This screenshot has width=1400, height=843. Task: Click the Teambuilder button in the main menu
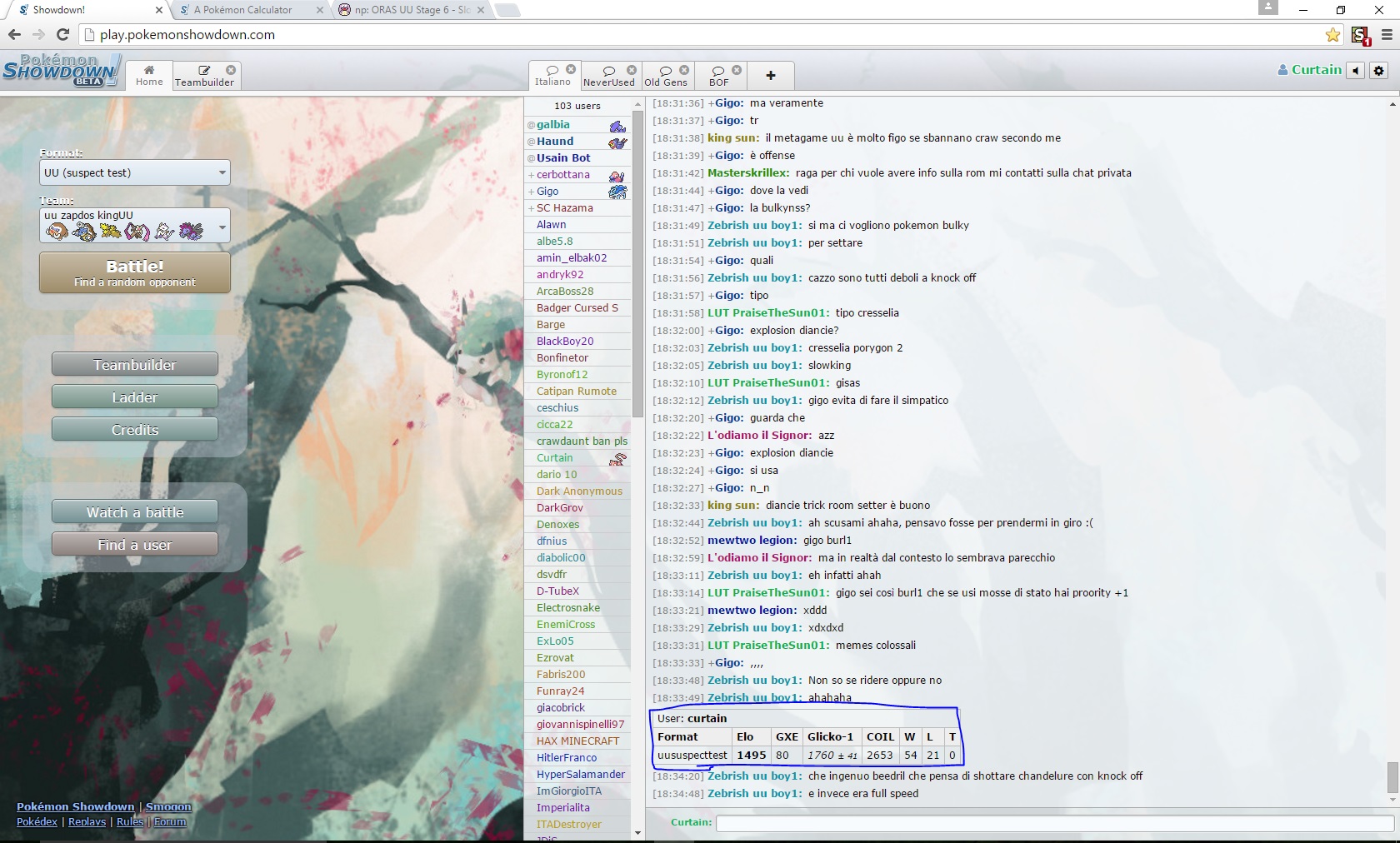tap(135, 365)
